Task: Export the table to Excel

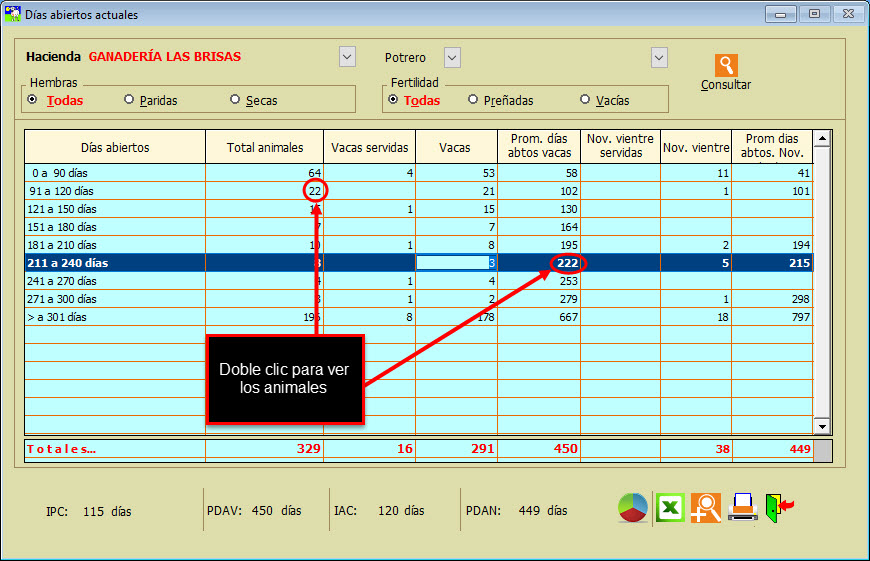Action: point(668,508)
